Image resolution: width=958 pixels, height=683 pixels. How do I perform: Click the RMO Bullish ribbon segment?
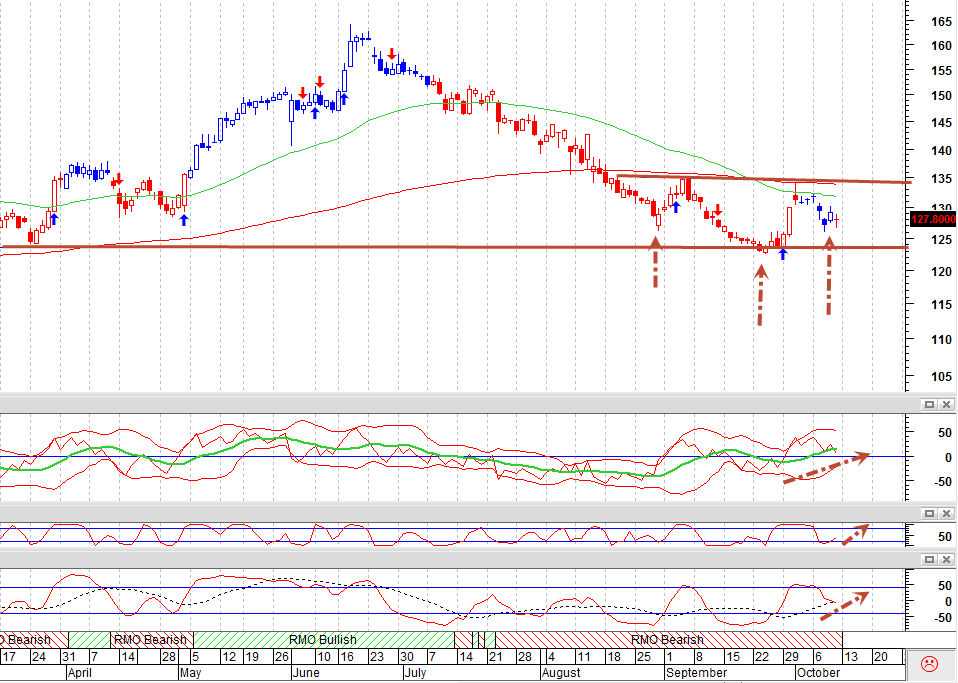tap(323, 640)
